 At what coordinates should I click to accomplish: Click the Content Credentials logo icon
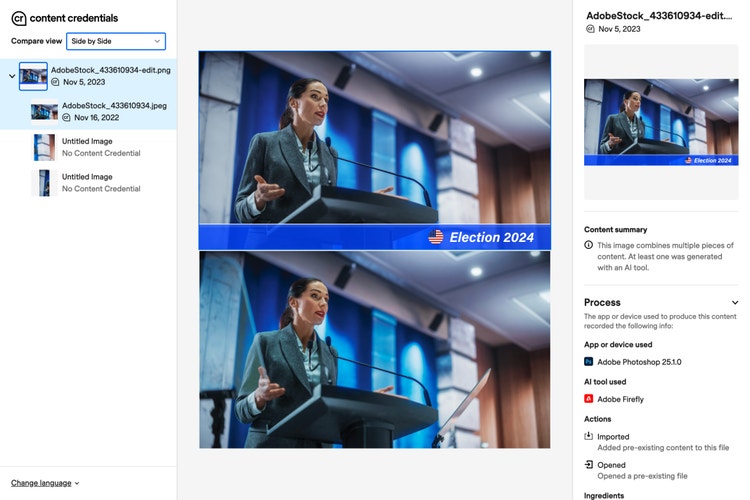click(x=18, y=18)
